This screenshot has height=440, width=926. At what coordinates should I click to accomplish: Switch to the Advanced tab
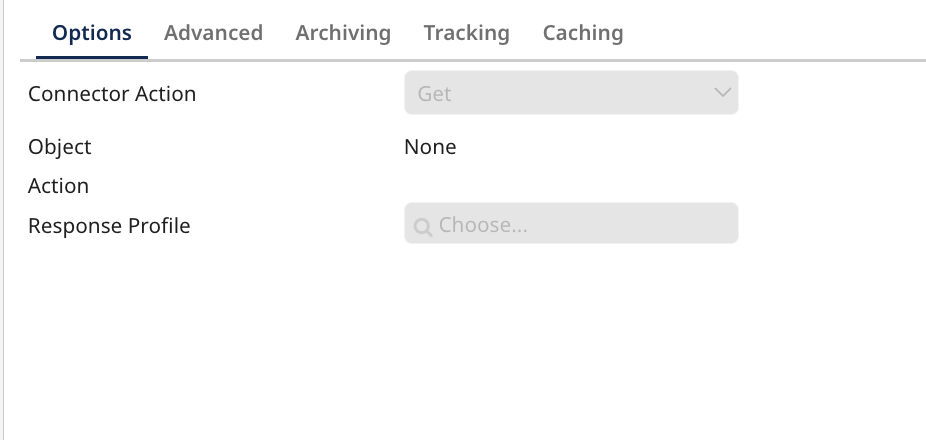pyautogui.click(x=213, y=32)
